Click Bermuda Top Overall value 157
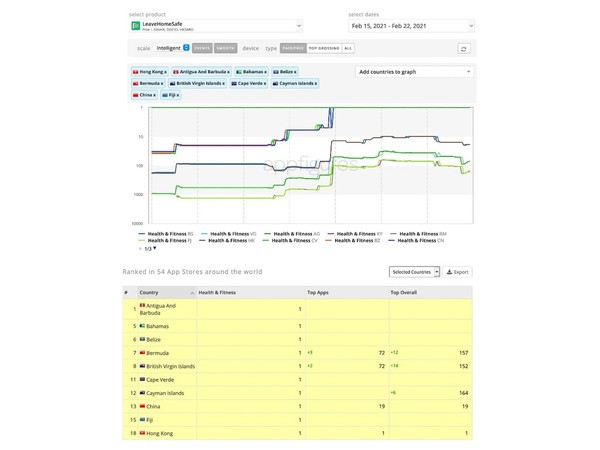 463,353
